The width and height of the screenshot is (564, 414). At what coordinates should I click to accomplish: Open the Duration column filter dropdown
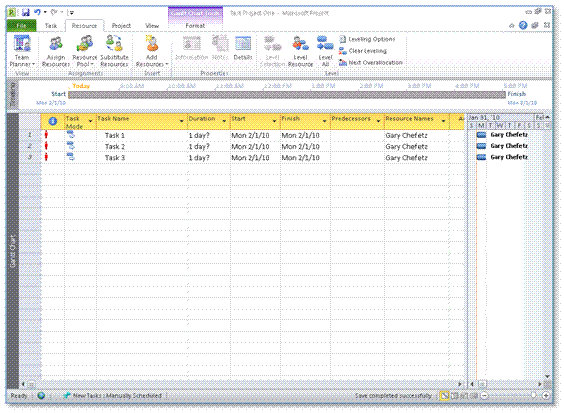click(224, 121)
